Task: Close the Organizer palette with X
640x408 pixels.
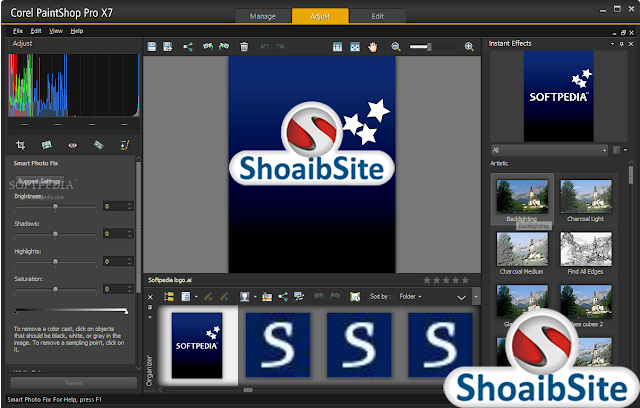Action: [150, 297]
